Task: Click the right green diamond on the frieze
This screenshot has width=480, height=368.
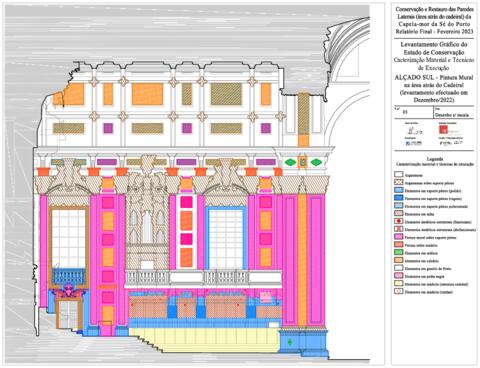Action: point(316,162)
